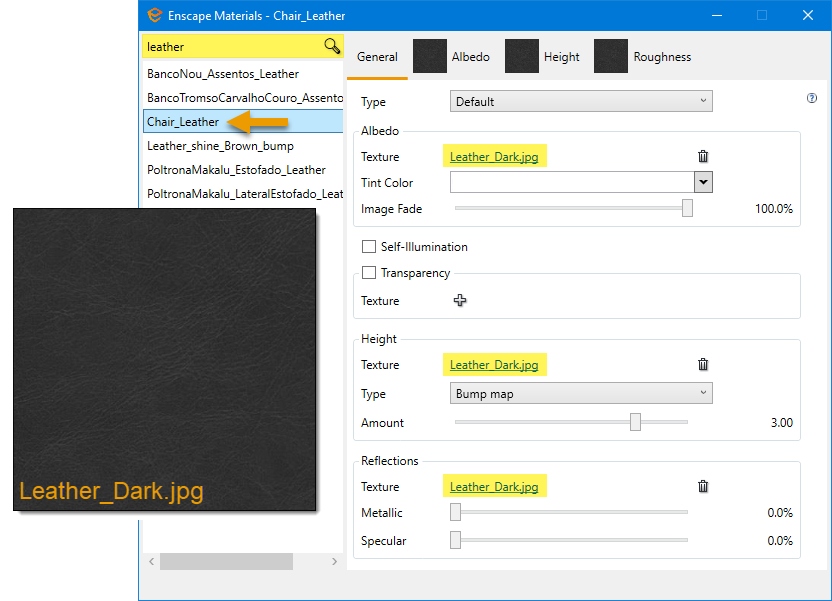Open Reflections Leather_Dark.jpg texture link

click(x=494, y=487)
